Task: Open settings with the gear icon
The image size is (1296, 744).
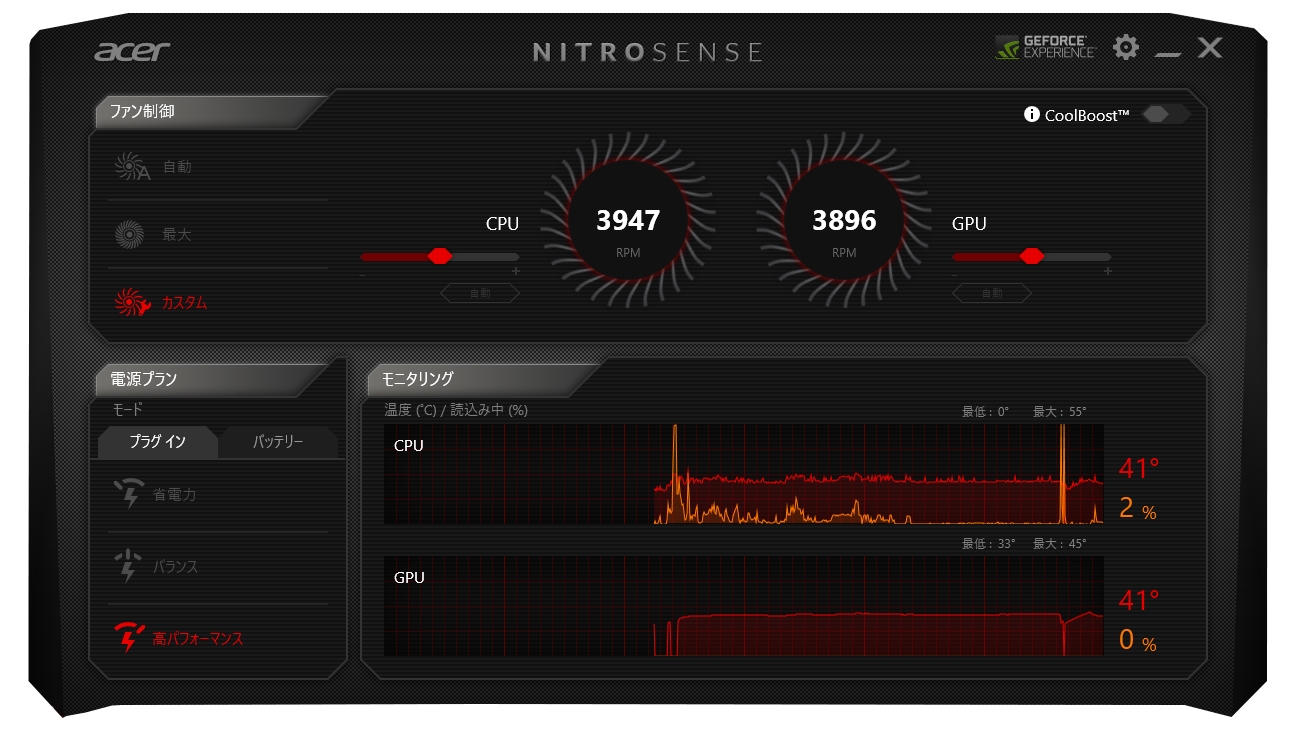Action: point(1126,47)
